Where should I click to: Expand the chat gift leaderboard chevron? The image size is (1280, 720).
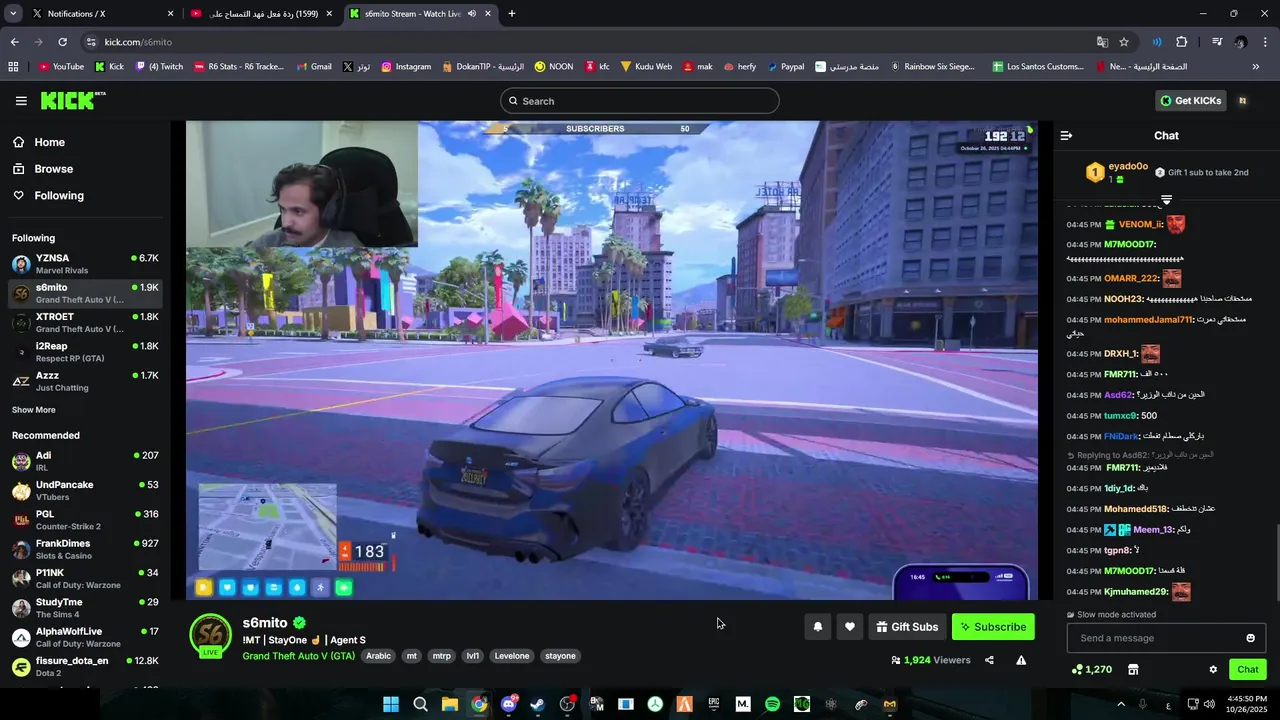1166,200
